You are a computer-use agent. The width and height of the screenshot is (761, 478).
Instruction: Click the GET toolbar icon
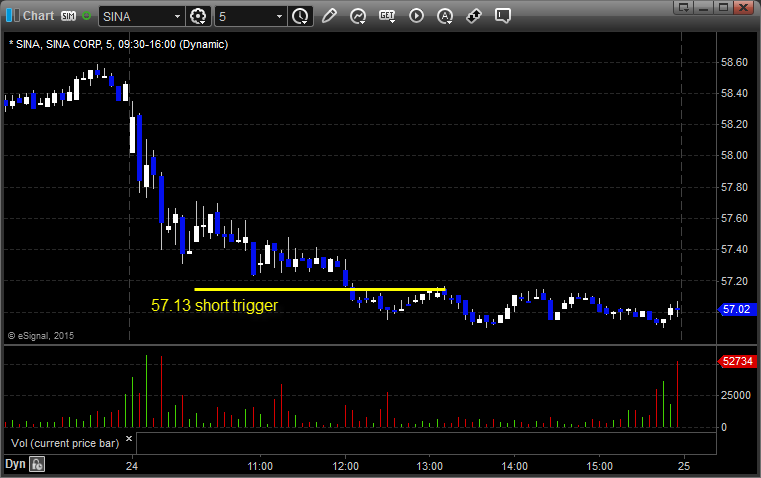coord(387,16)
